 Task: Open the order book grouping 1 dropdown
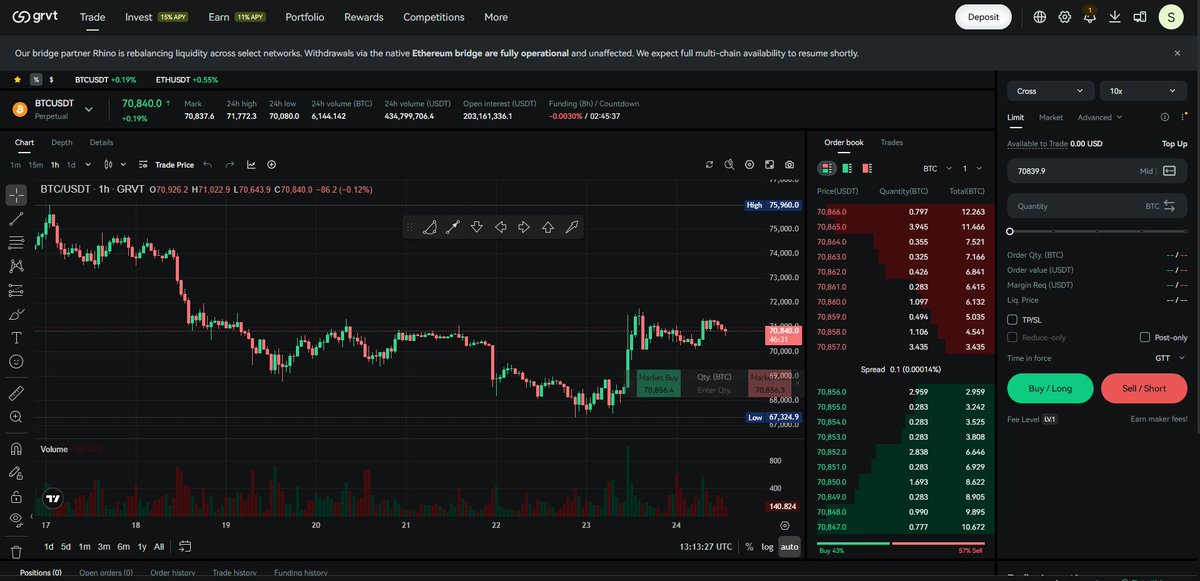pos(972,169)
